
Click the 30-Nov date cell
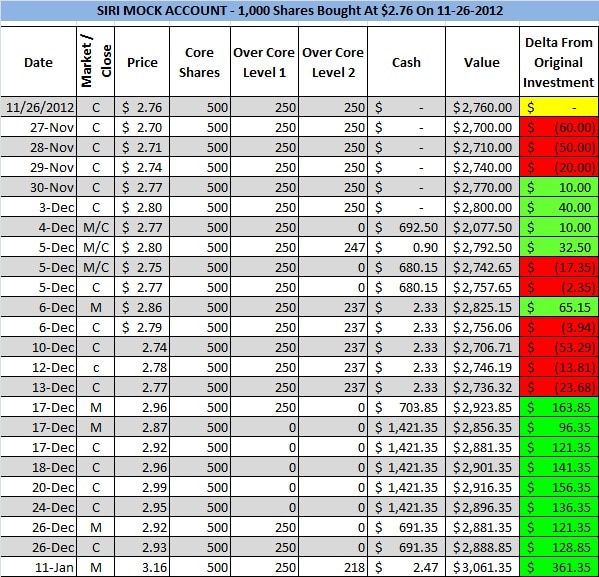38,187
